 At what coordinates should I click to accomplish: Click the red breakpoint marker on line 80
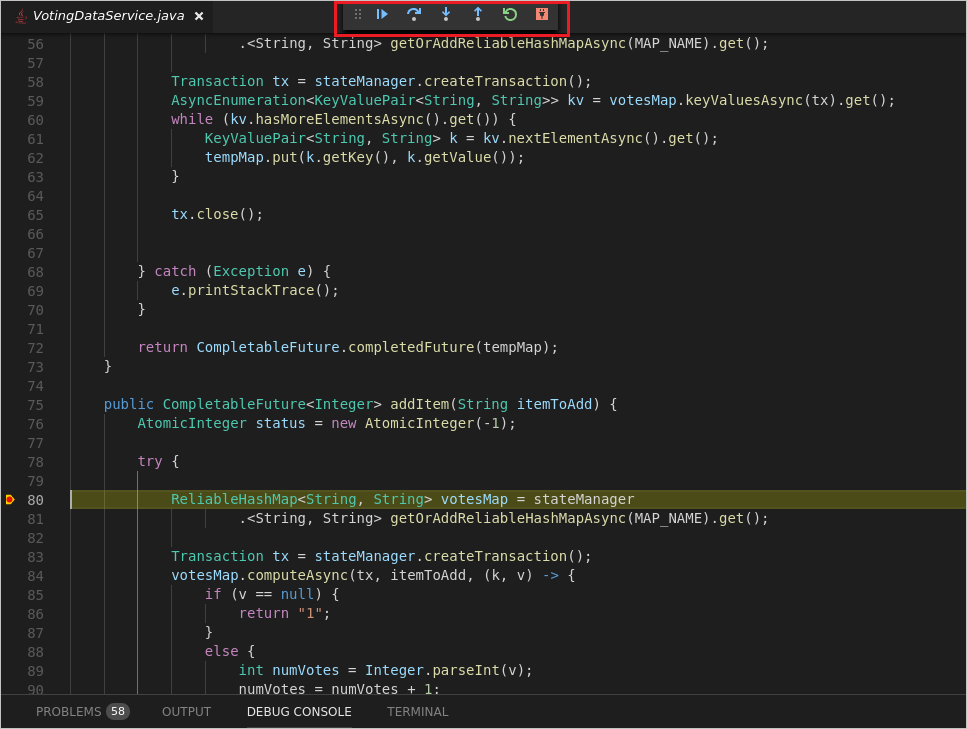[10, 499]
